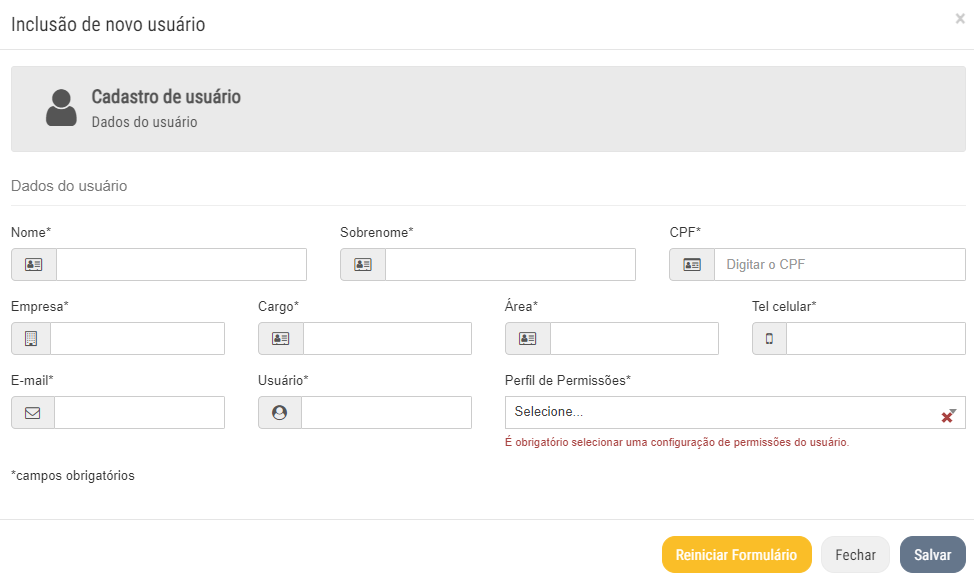Select the E-mail input box

tap(139, 413)
